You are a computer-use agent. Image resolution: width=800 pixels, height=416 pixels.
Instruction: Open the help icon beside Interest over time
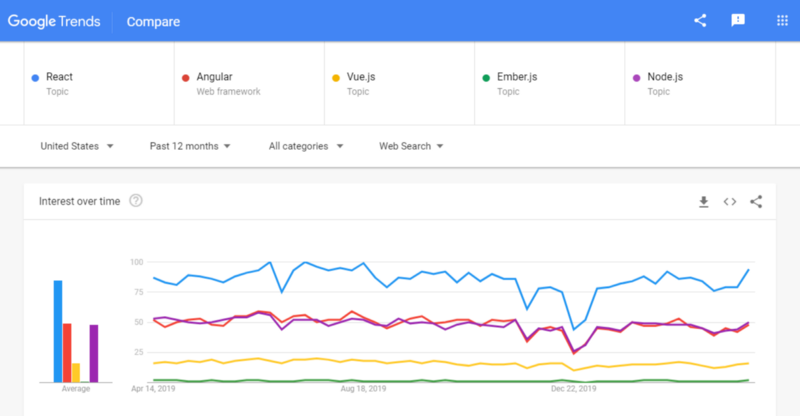pyautogui.click(x=136, y=201)
